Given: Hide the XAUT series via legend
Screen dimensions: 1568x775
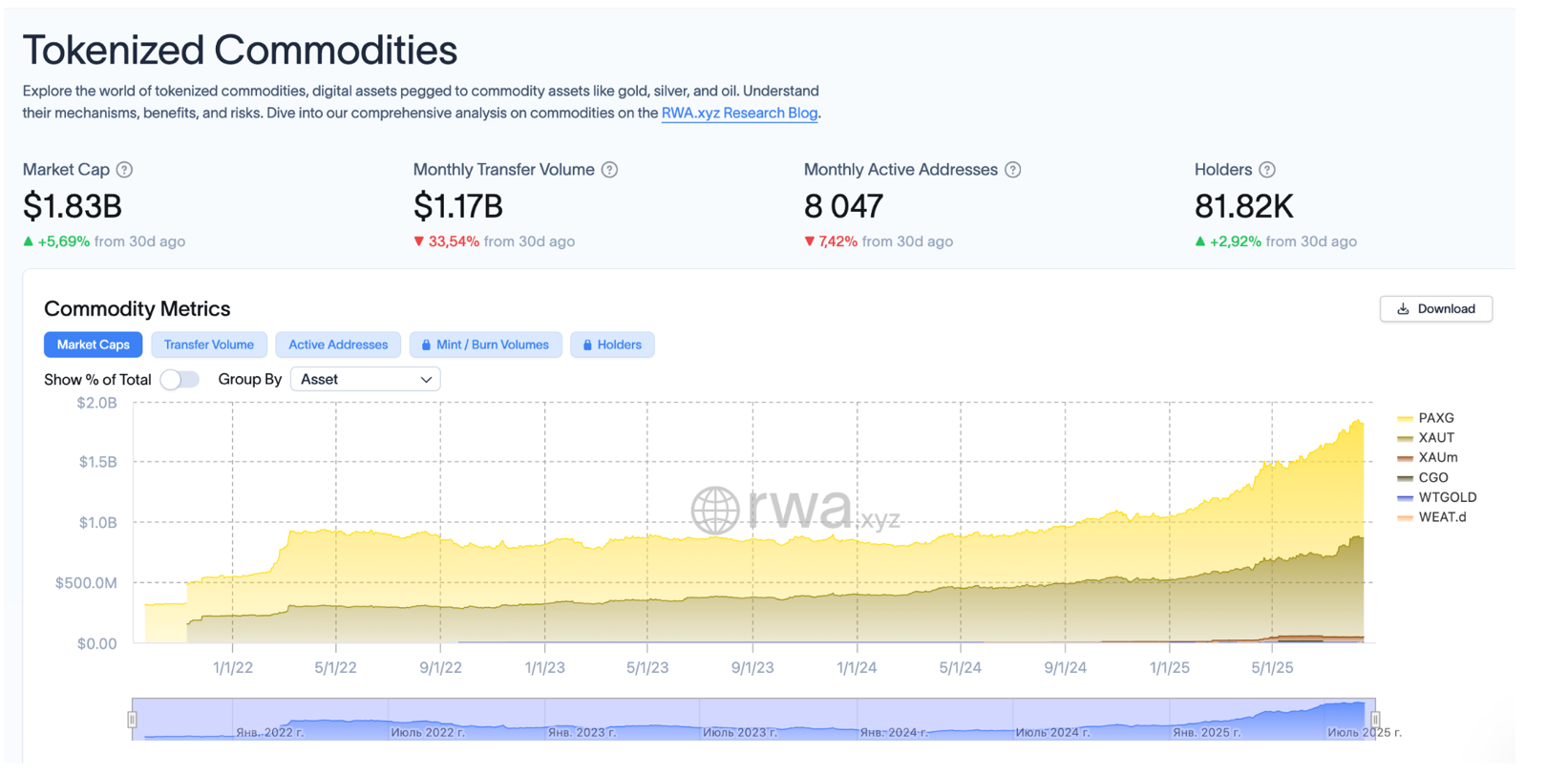Looking at the screenshot, I should coord(1435,438).
